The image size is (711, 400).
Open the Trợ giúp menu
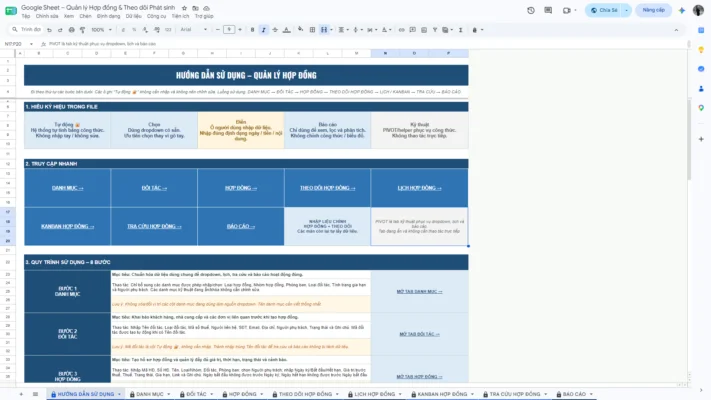click(204, 16)
